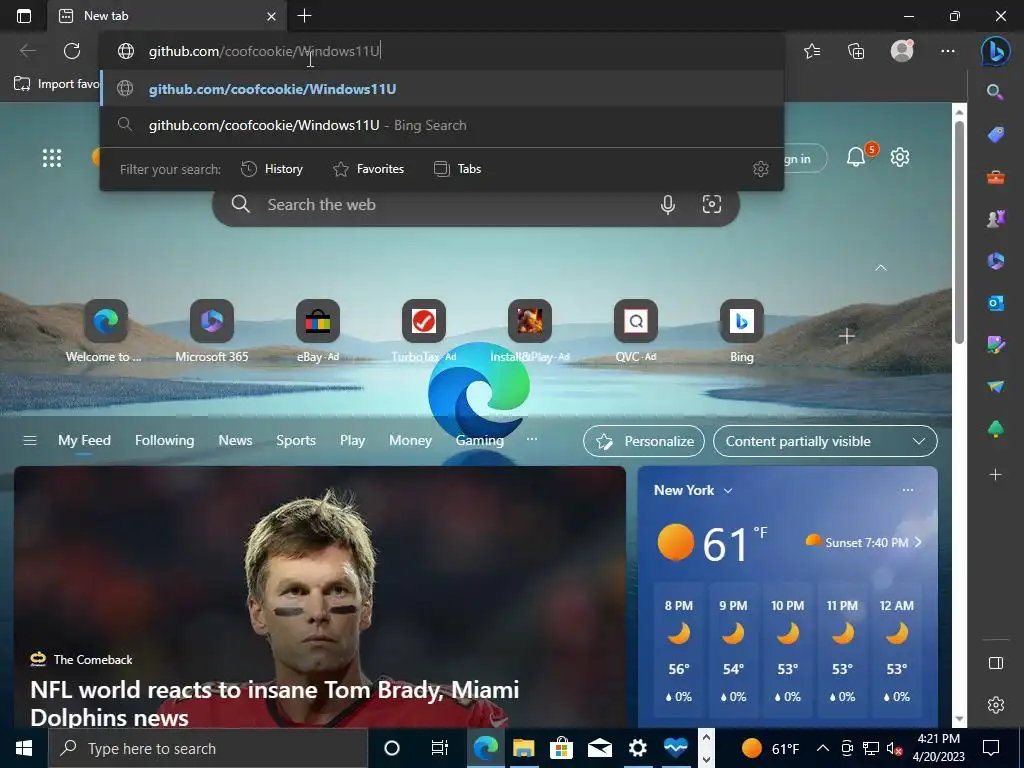The height and width of the screenshot is (768, 1024).
Task: Toggle the sidebar panel hide icon
Action: click(995, 664)
